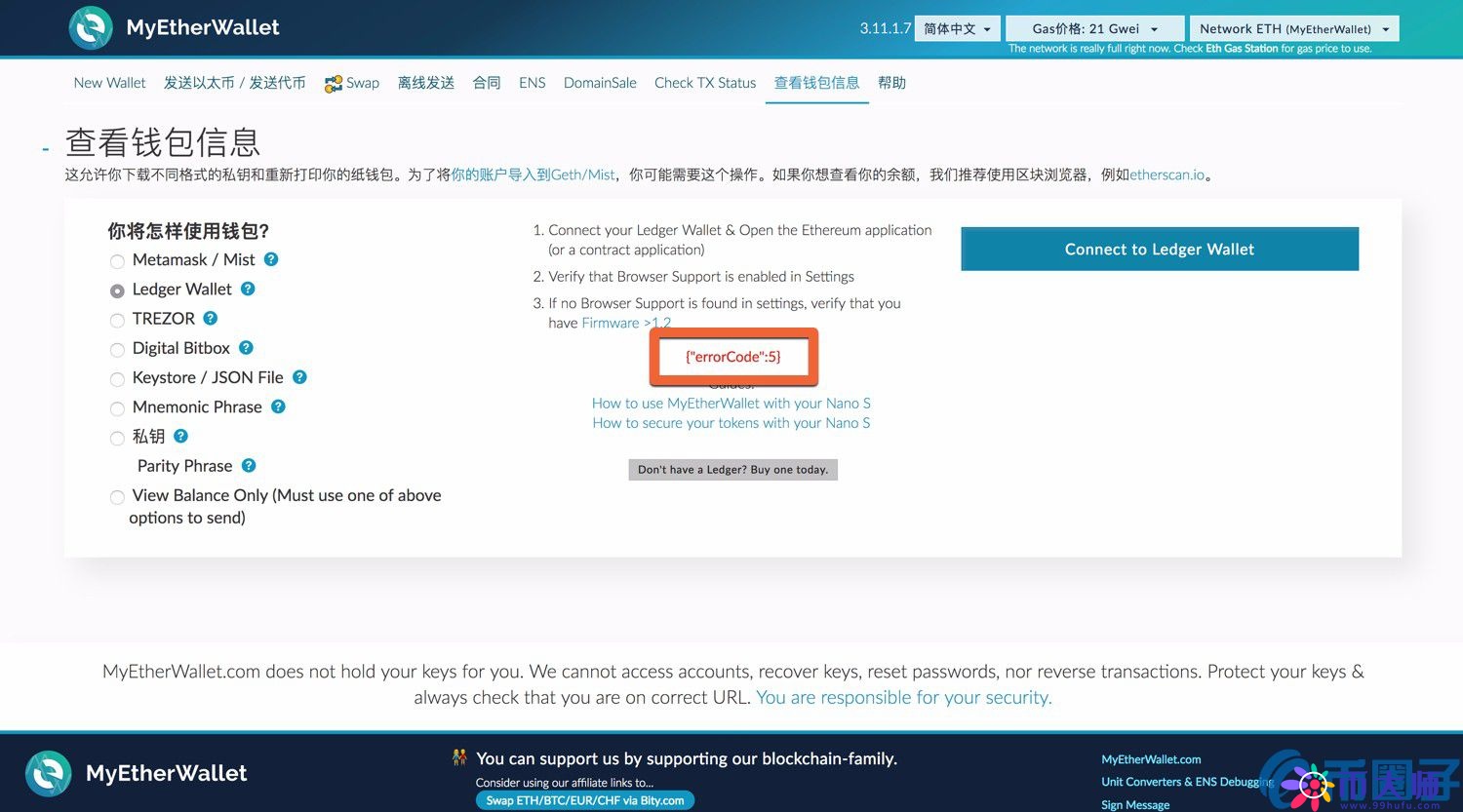Open the footer MyEtherWallet.com link

click(1151, 759)
